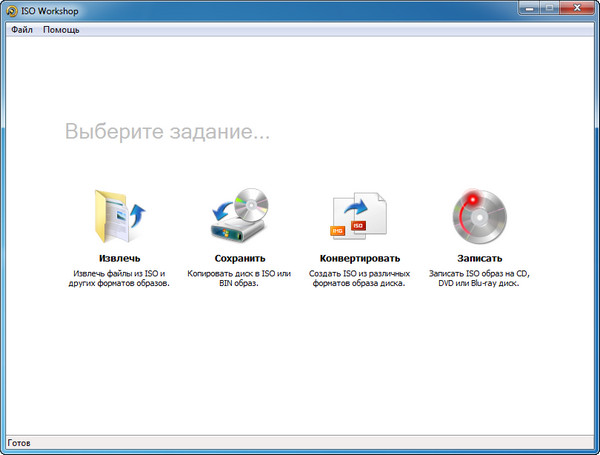Click the Извлечь folder icon
The width and height of the screenshot is (600, 455).
point(119,214)
